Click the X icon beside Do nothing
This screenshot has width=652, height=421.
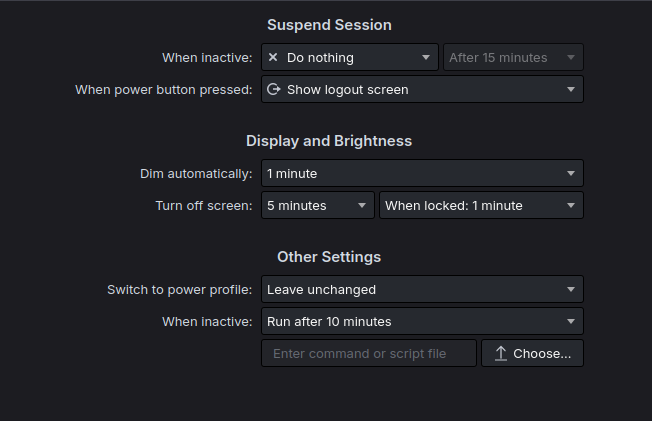(273, 58)
